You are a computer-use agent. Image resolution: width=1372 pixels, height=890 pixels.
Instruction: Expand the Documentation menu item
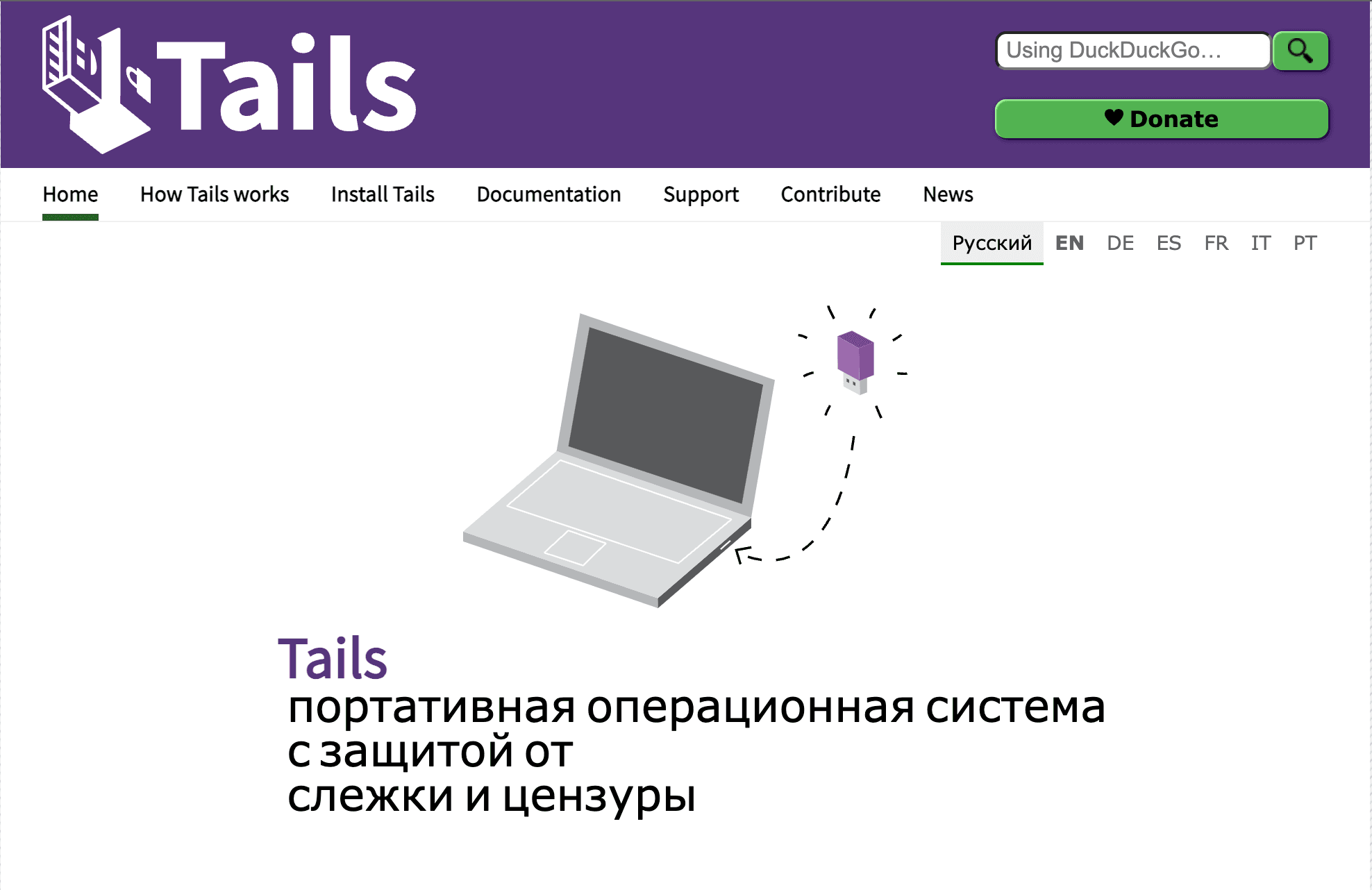549,194
